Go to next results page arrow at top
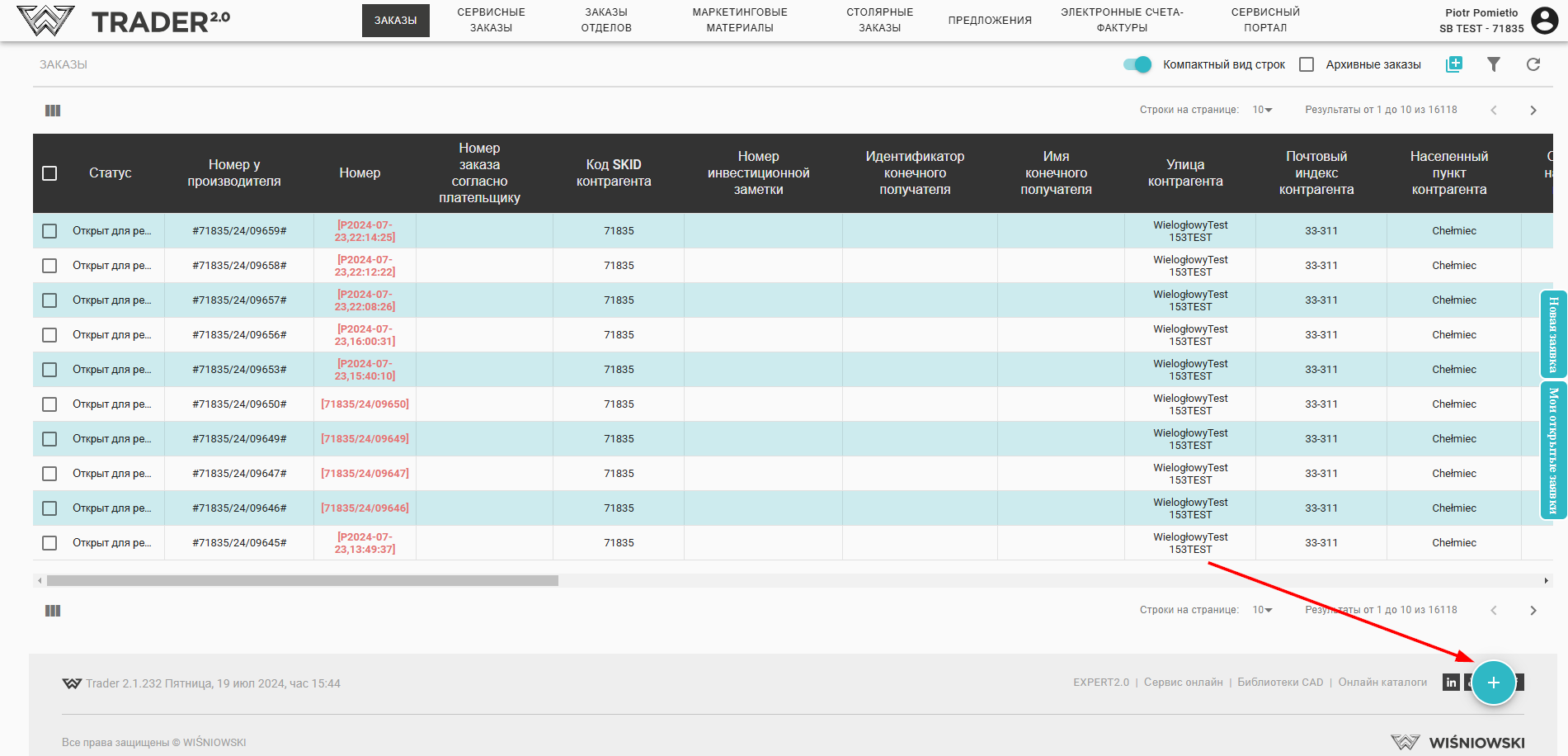1568x756 pixels. point(1533,111)
